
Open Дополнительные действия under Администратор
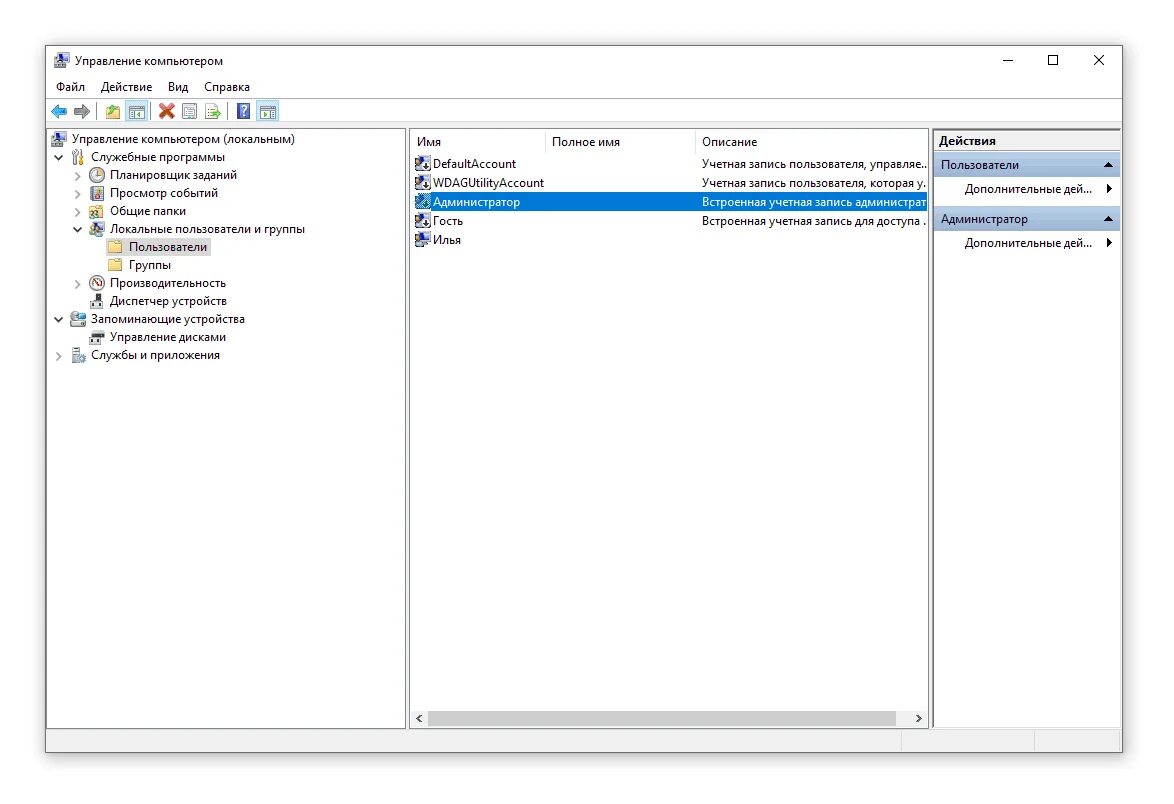click(1027, 243)
